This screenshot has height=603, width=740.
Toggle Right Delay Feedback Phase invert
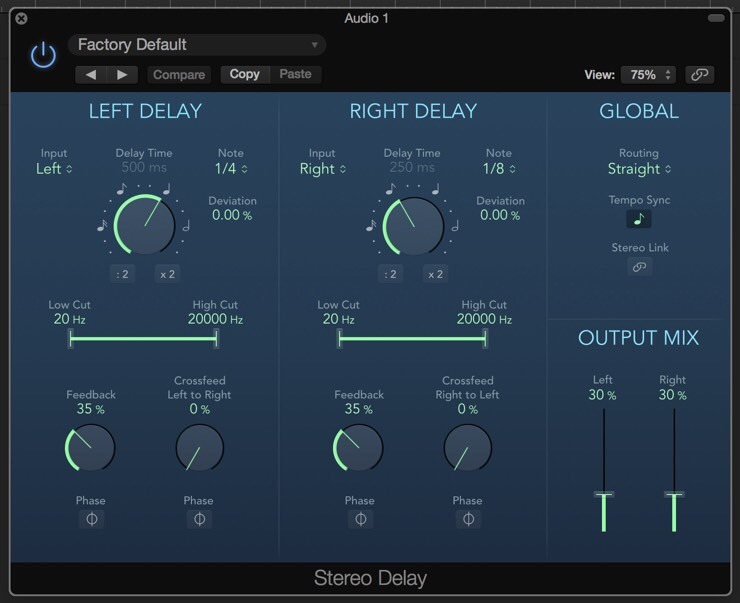pos(361,519)
